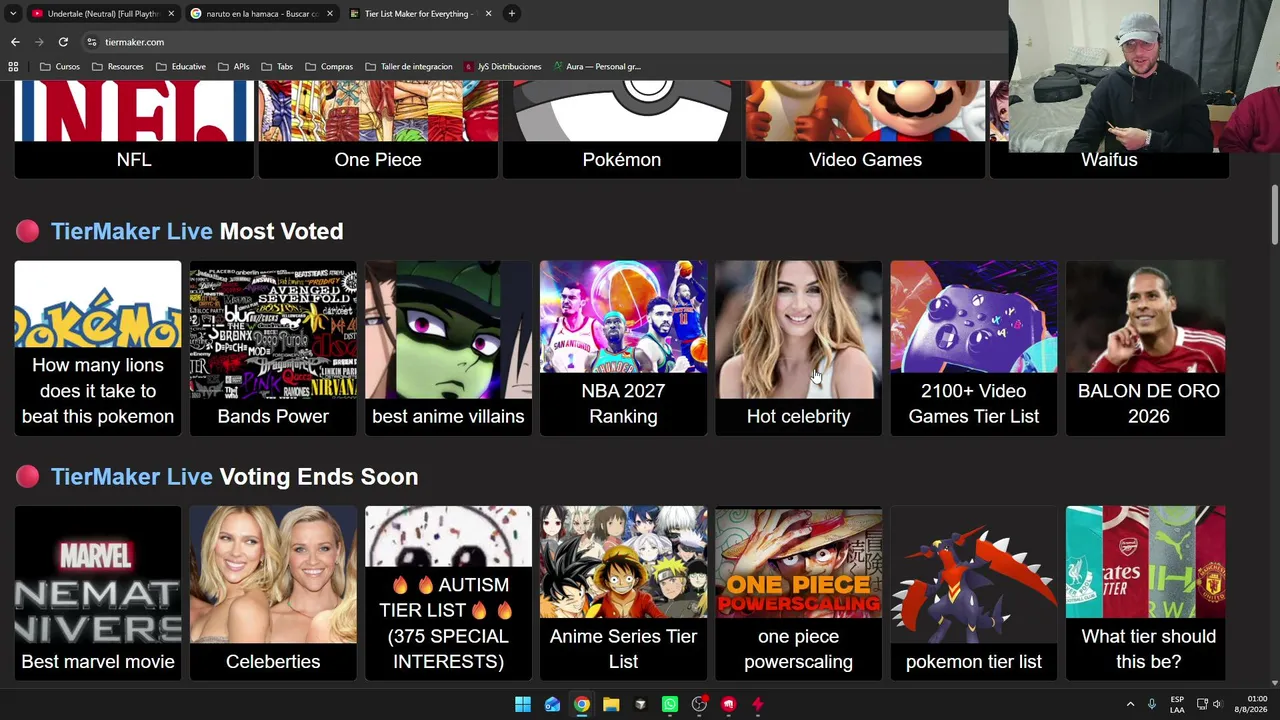Open the Chrome apps grid icon

(13, 67)
